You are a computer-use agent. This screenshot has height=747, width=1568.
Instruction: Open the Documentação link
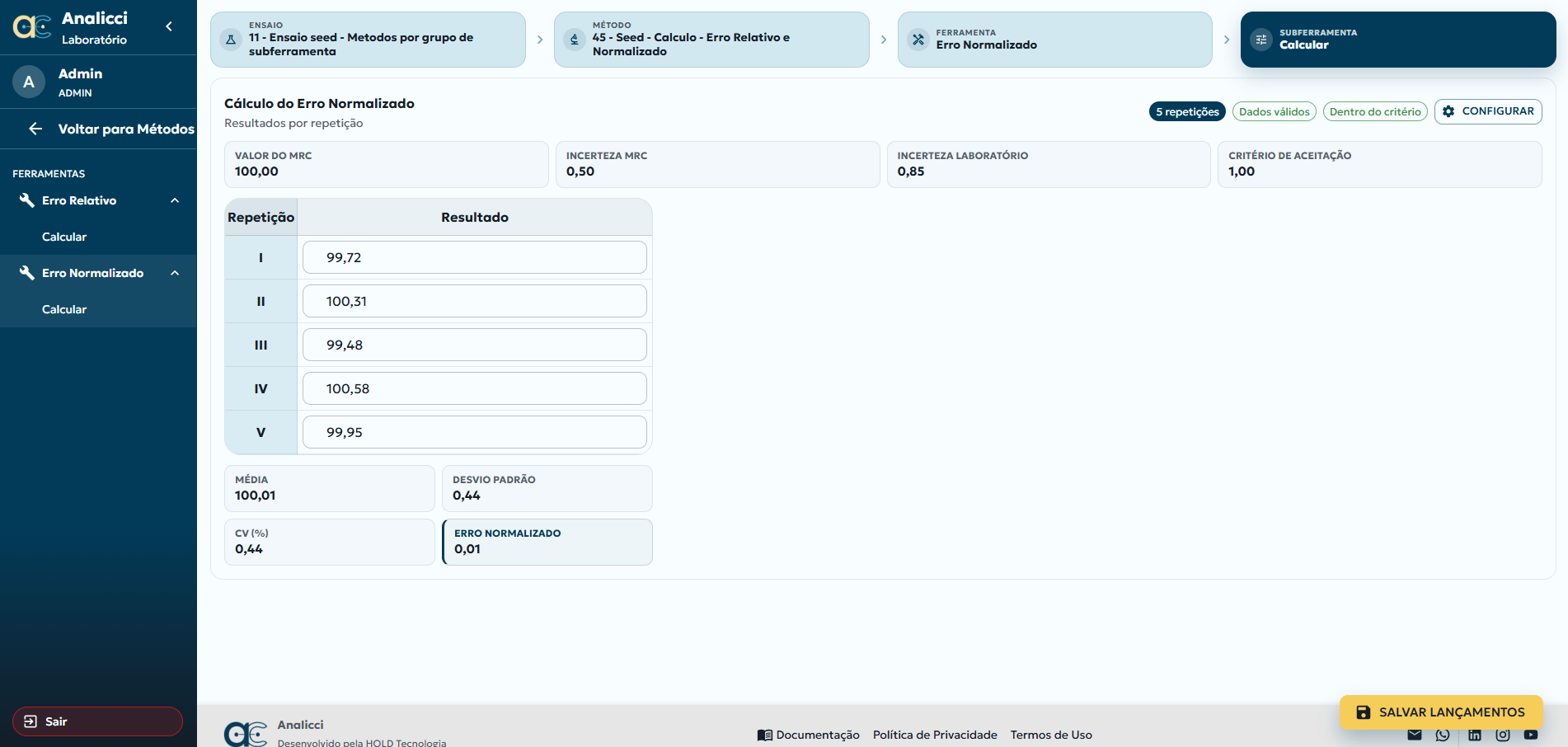pyautogui.click(x=809, y=735)
